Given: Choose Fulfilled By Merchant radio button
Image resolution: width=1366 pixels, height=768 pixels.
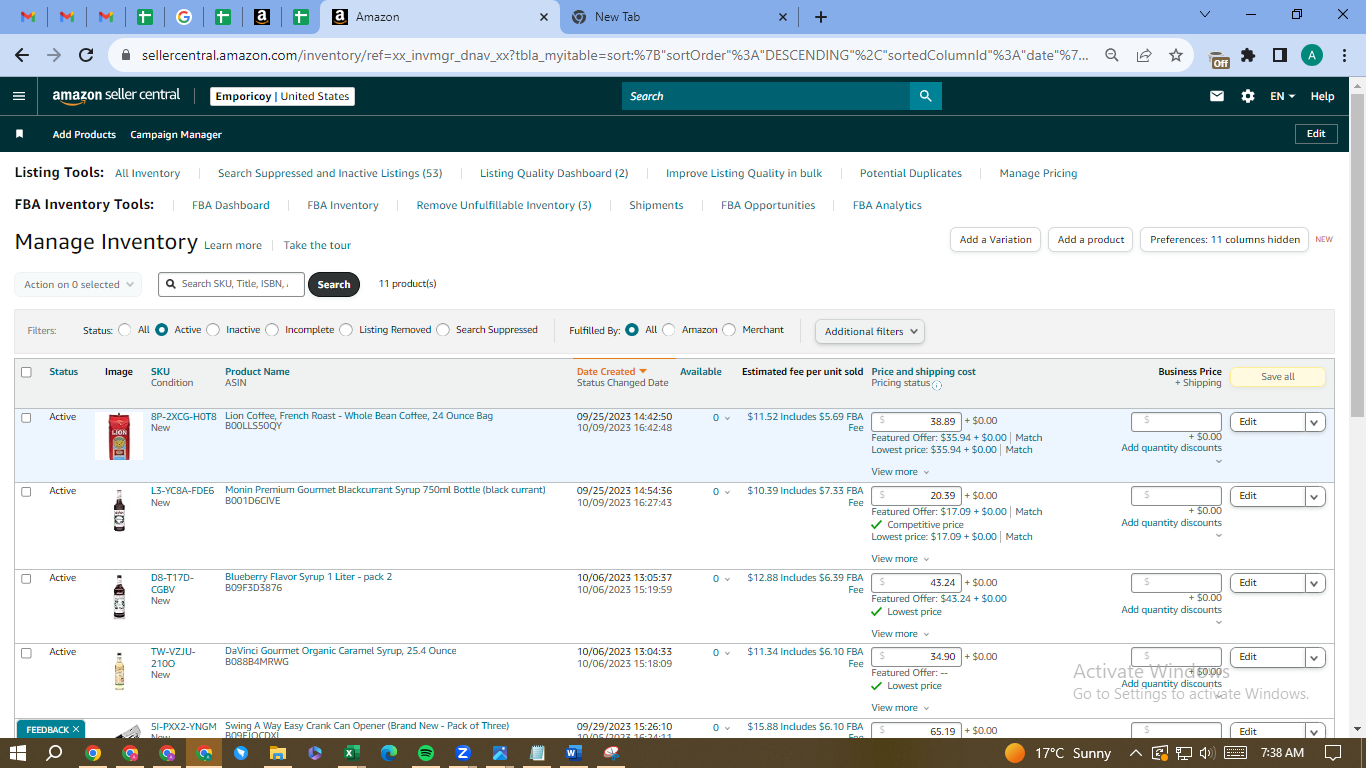Looking at the screenshot, I should click(x=729, y=330).
